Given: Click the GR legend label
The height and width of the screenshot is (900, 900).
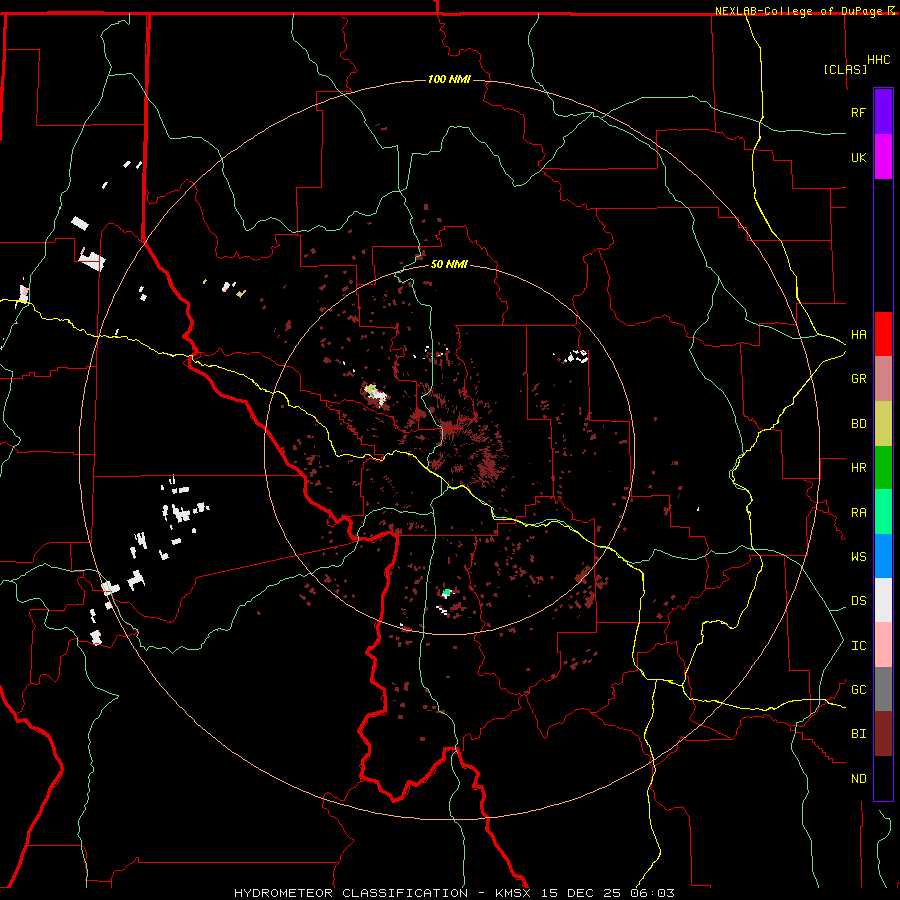Looking at the screenshot, I should coord(858,379).
